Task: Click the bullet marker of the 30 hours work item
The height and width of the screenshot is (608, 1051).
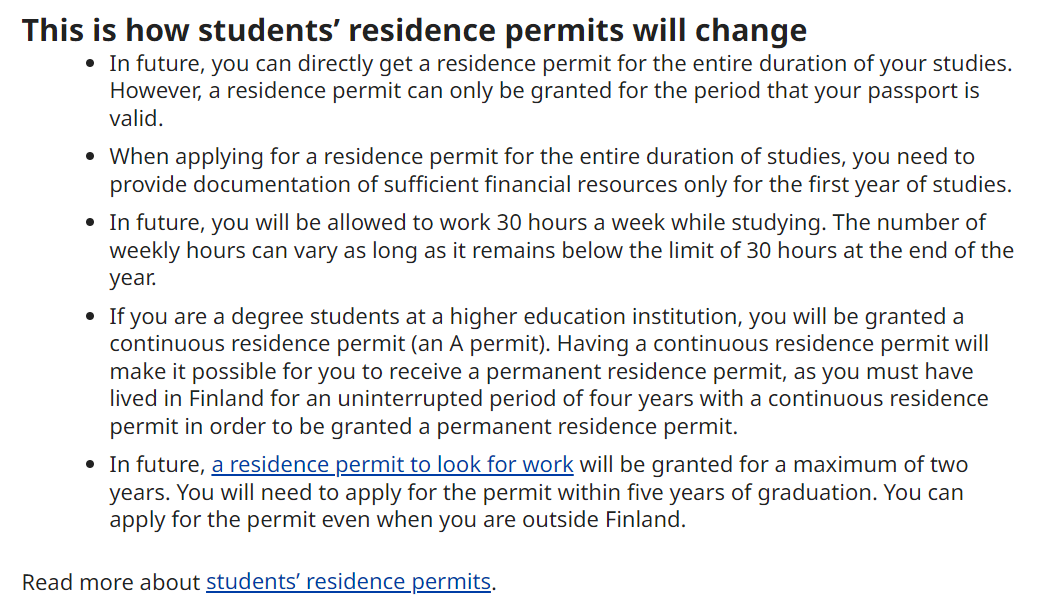Action: point(90,223)
